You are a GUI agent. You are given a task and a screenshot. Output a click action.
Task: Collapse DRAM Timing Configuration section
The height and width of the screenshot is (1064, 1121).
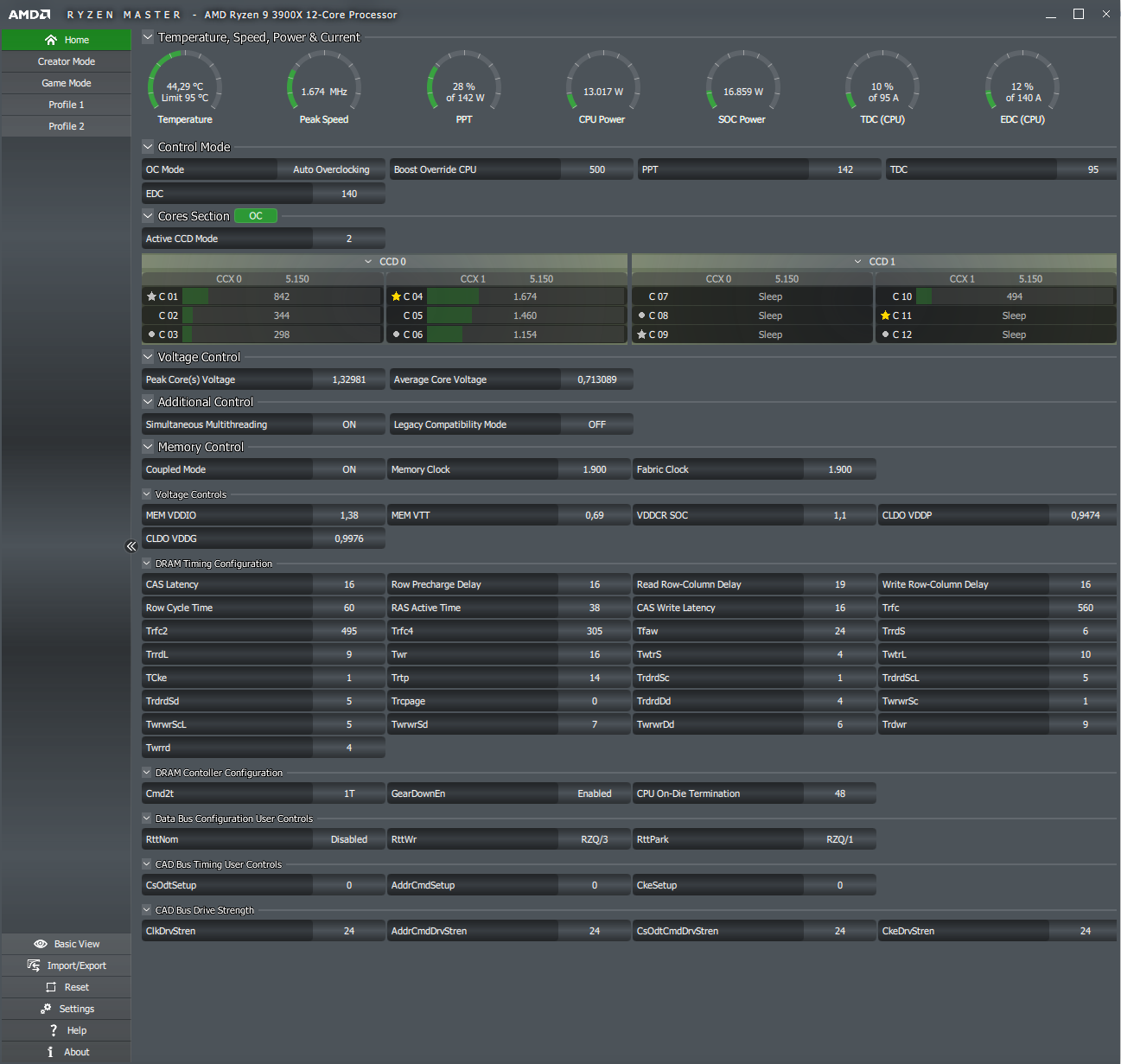coord(147,564)
